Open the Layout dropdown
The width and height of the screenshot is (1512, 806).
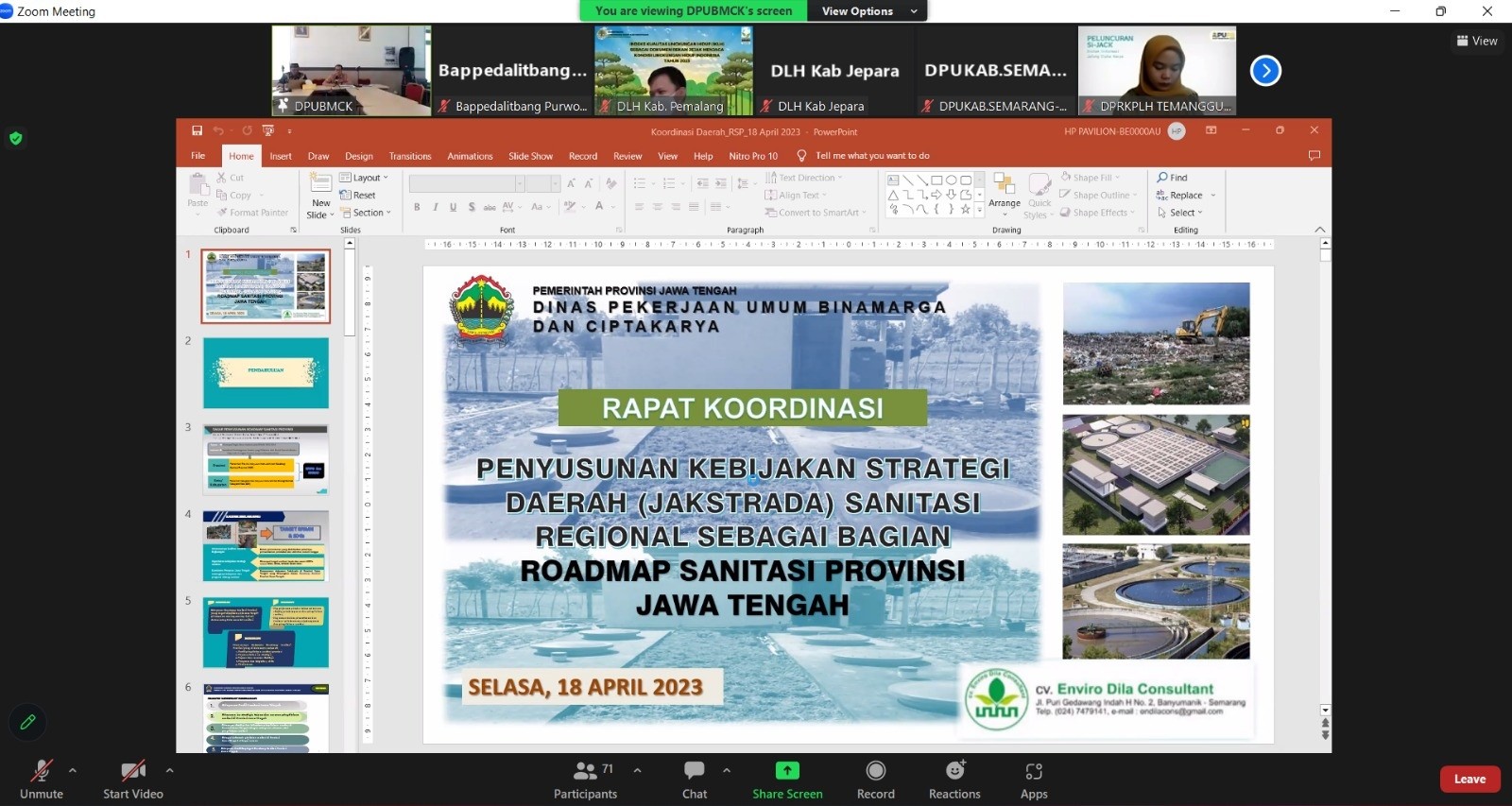coord(364,178)
